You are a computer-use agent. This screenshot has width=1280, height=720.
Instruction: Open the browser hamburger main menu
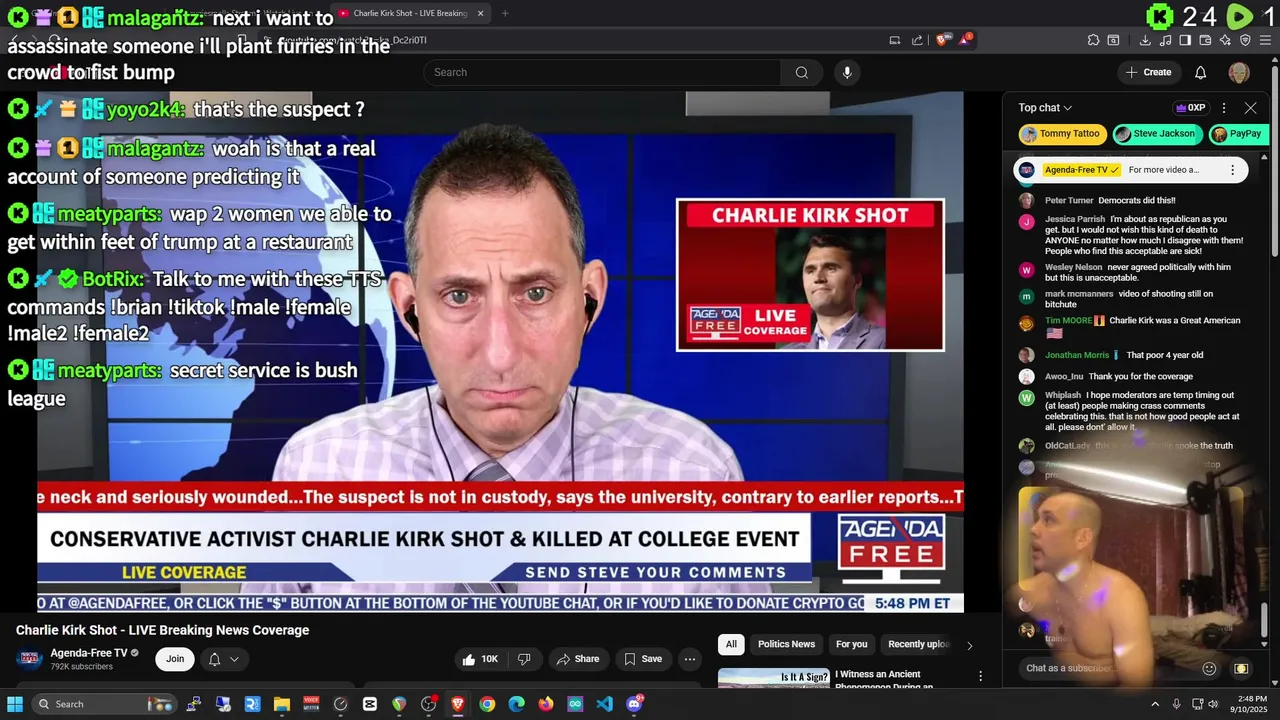(1265, 40)
